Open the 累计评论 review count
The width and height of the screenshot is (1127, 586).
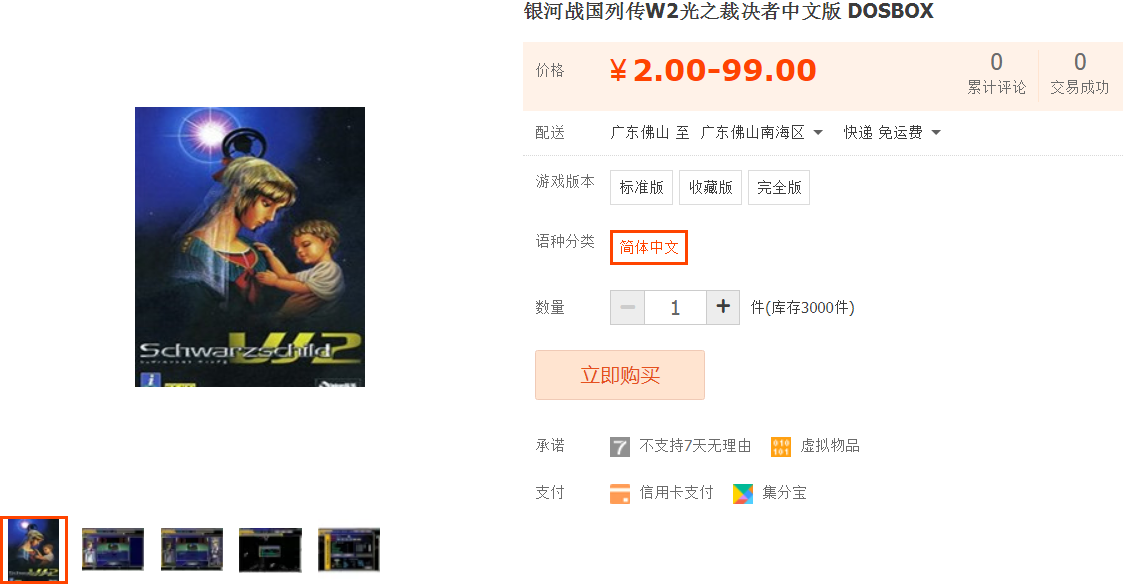(x=996, y=73)
